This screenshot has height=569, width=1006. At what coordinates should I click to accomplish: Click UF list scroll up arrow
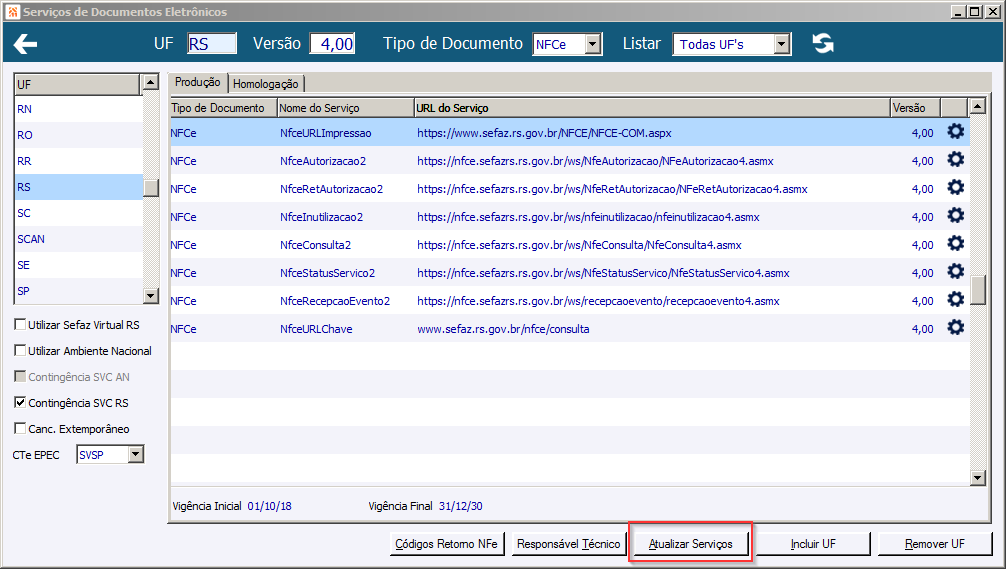point(151,82)
